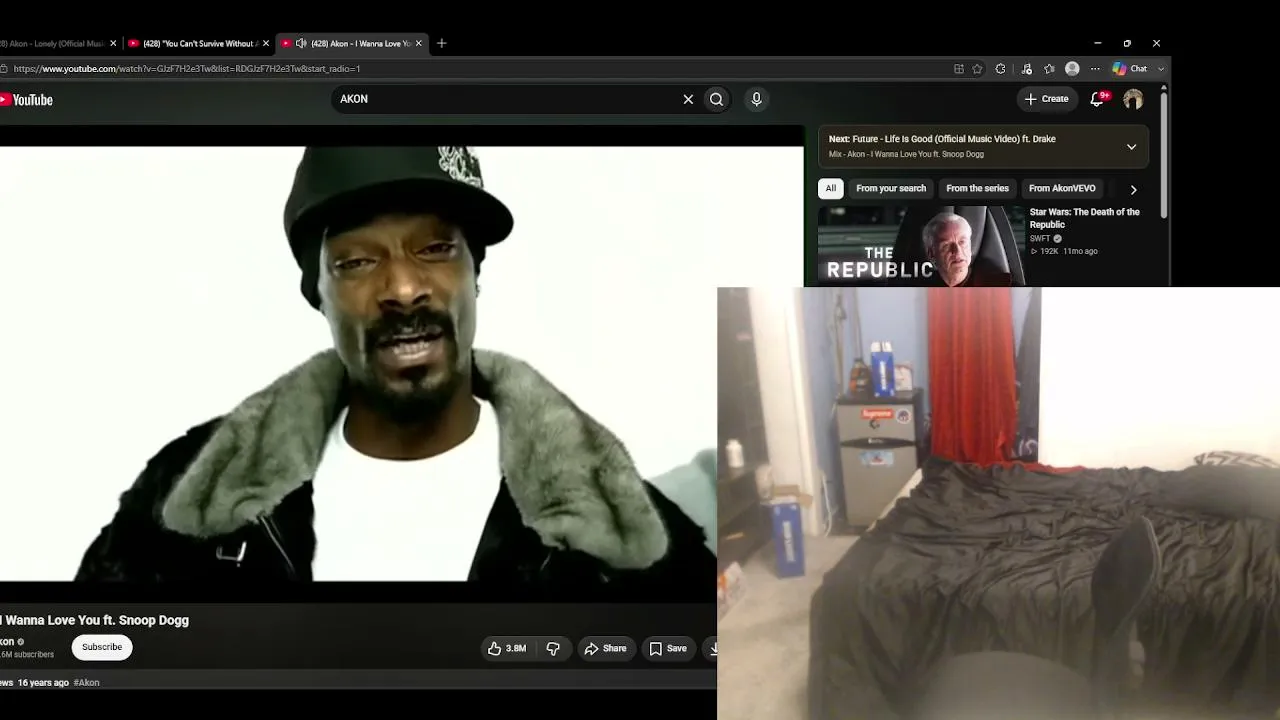Image resolution: width=1280 pixels, height=720 pixels.
Task: Click the "192K" view count text
Action: (1049, 251)
